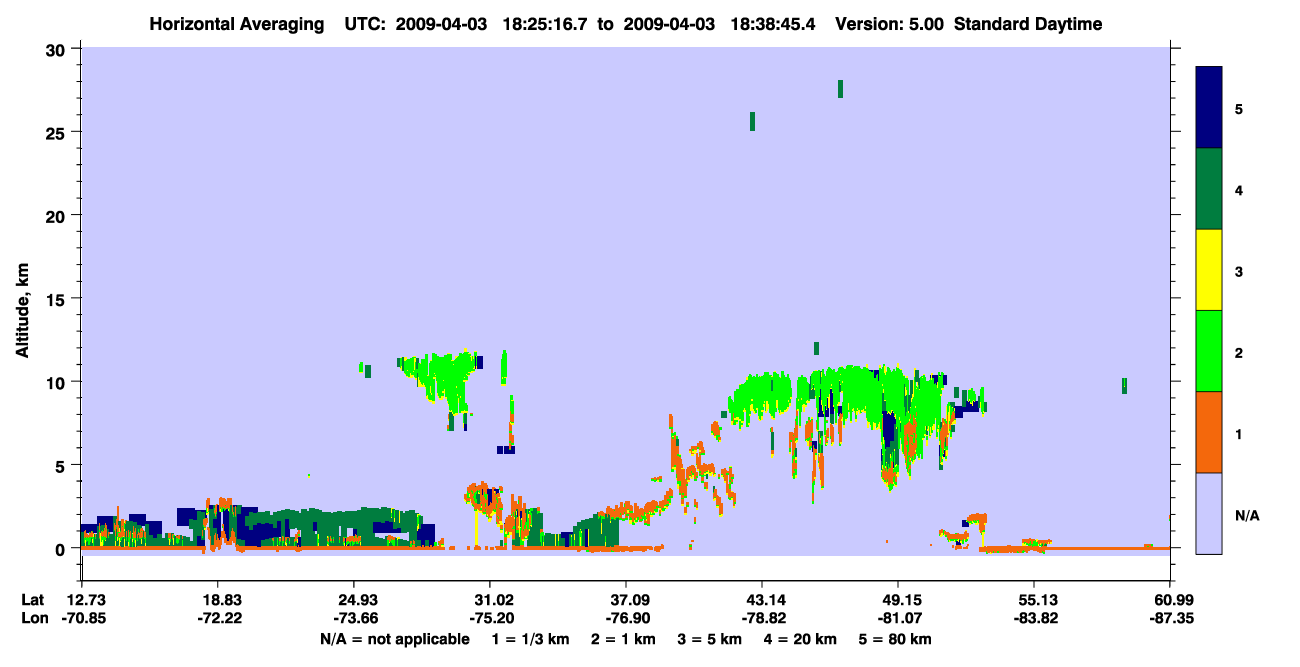Click the longitude value -72.22
Viewport: 1300px width, 667px height.
coord(218,618)
